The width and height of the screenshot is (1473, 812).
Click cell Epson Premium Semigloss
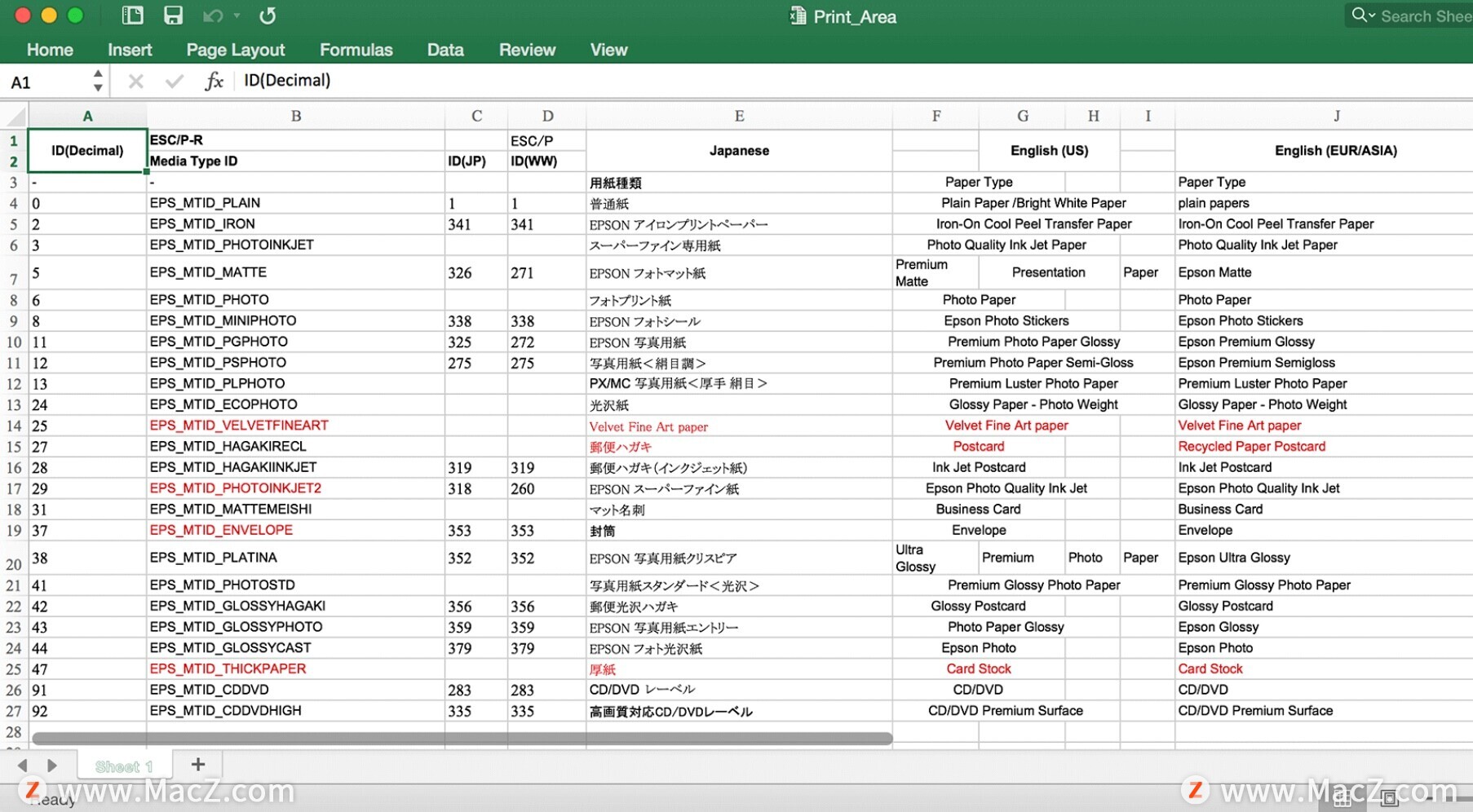click(x=1324, y=363)
